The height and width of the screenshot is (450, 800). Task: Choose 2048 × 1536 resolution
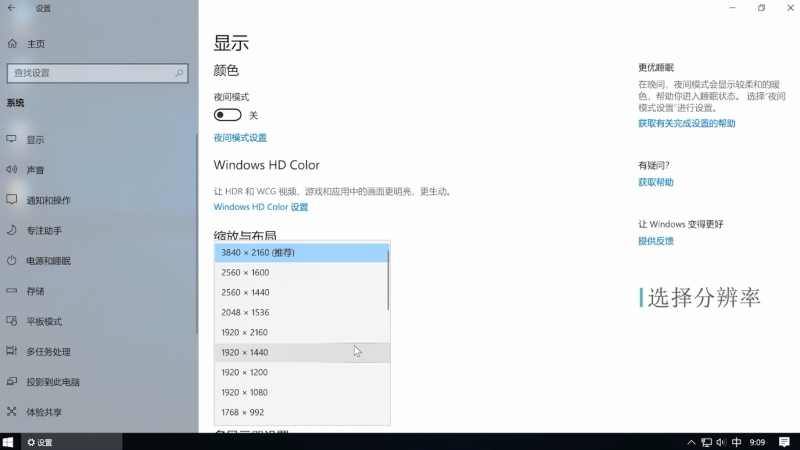[302, 312]
